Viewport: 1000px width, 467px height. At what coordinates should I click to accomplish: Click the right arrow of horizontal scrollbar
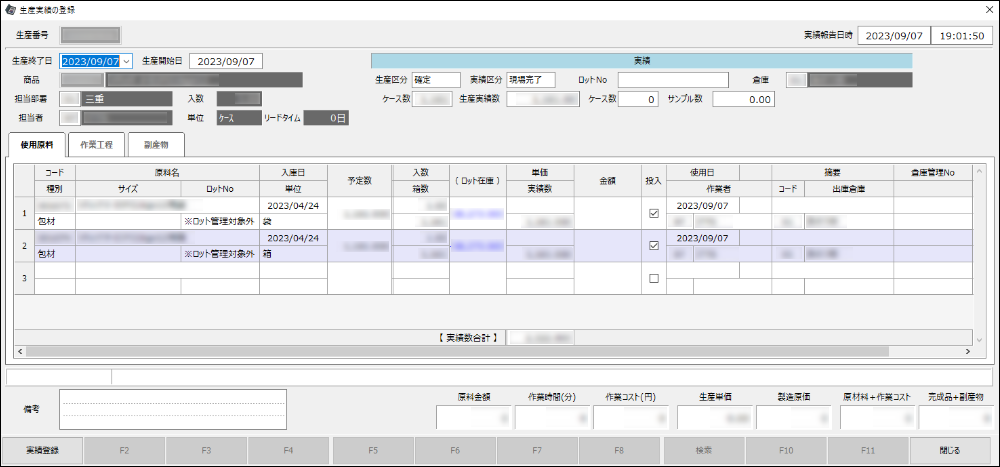(967, 352)
